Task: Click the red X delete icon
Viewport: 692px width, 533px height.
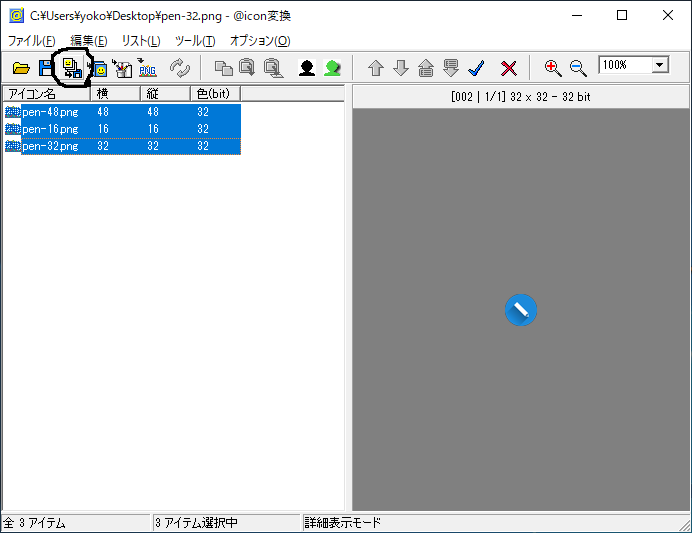Action: pos(508,68)
